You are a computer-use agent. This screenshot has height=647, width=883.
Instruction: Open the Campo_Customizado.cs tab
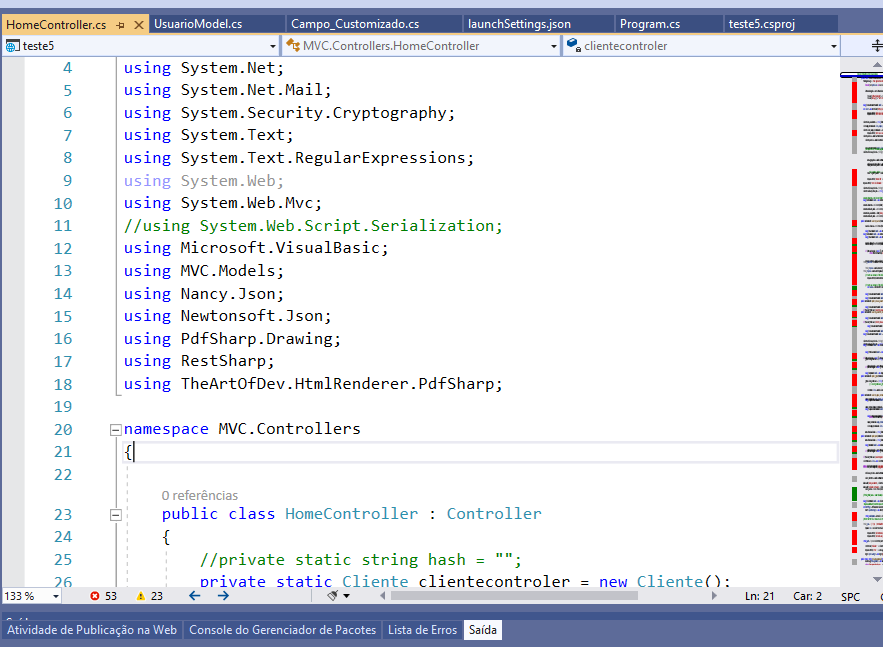point(355,24)
